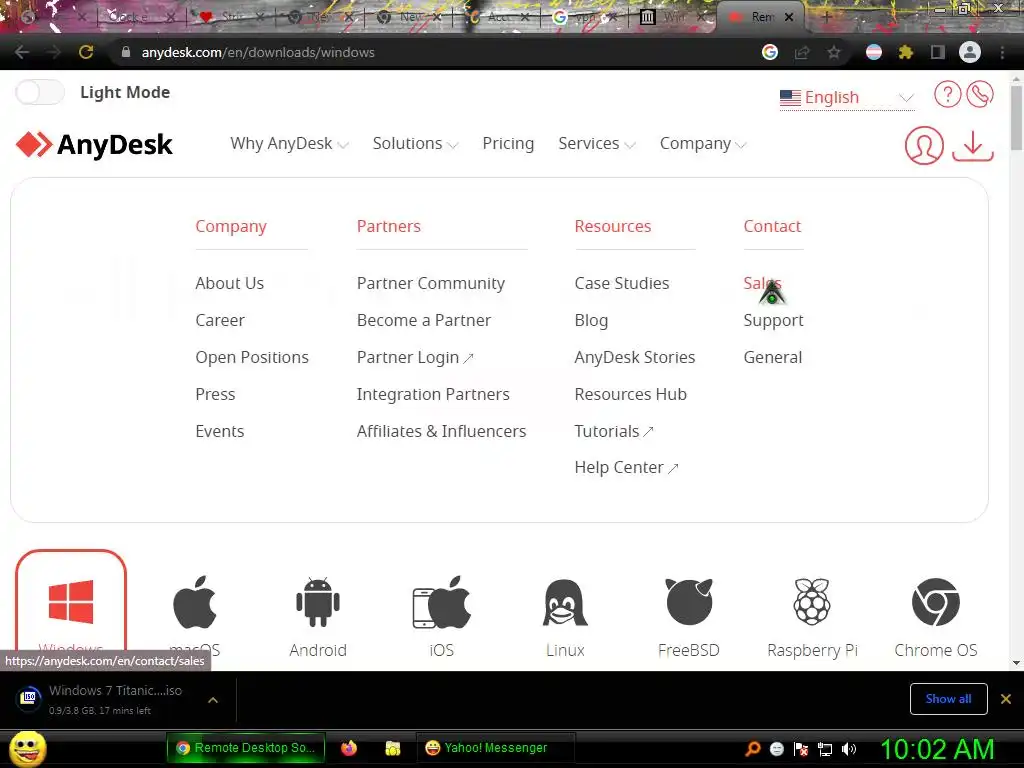
Task: Open a new browser tab
Action: [826, 18]
